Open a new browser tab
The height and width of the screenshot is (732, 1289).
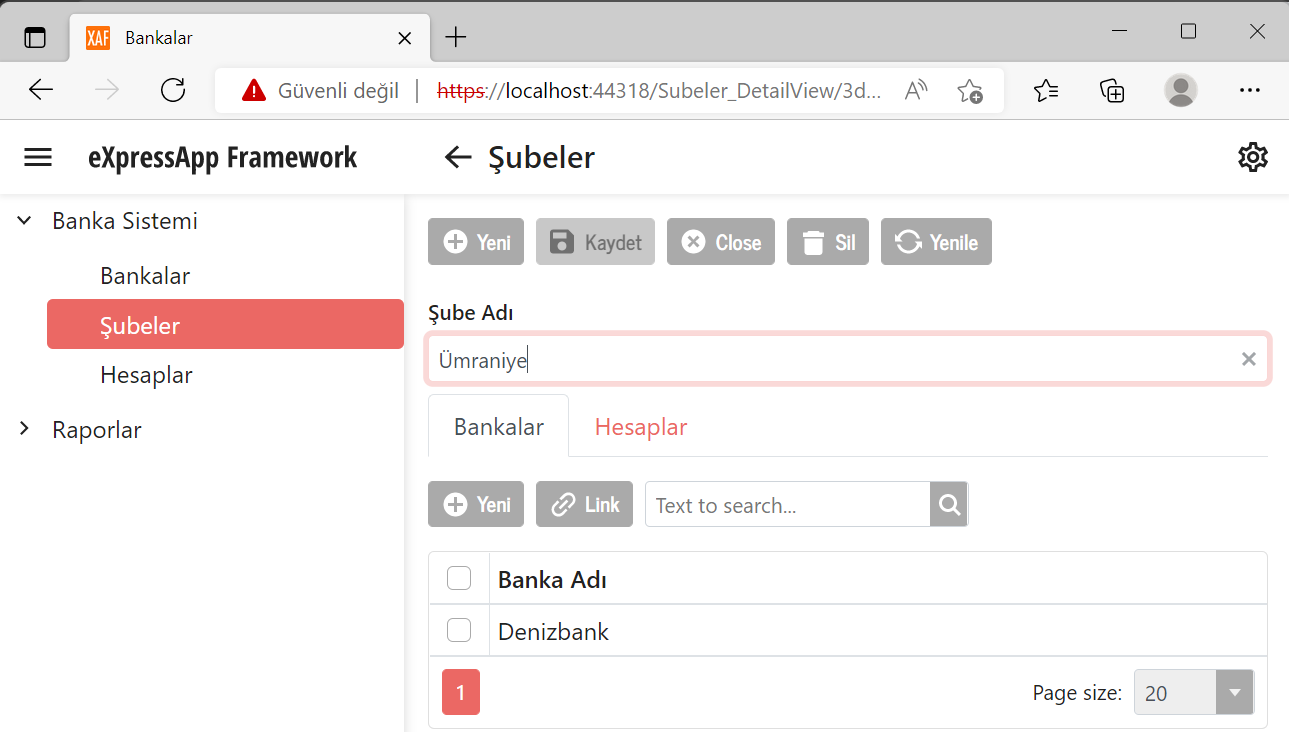(456, 38)
